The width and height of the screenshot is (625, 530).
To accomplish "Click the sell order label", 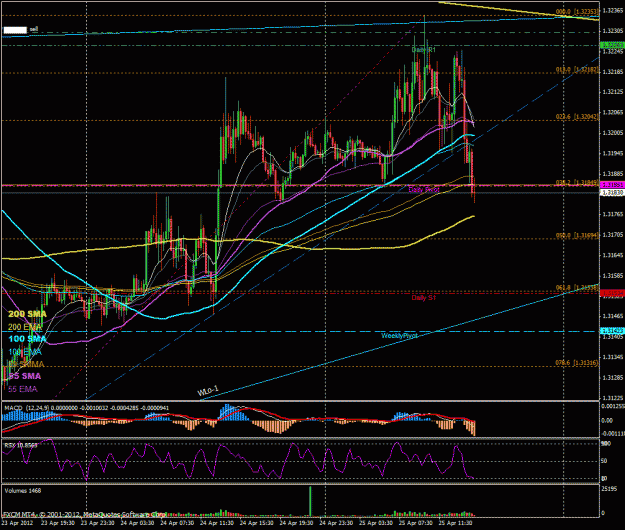I will (x=34, y=29).
